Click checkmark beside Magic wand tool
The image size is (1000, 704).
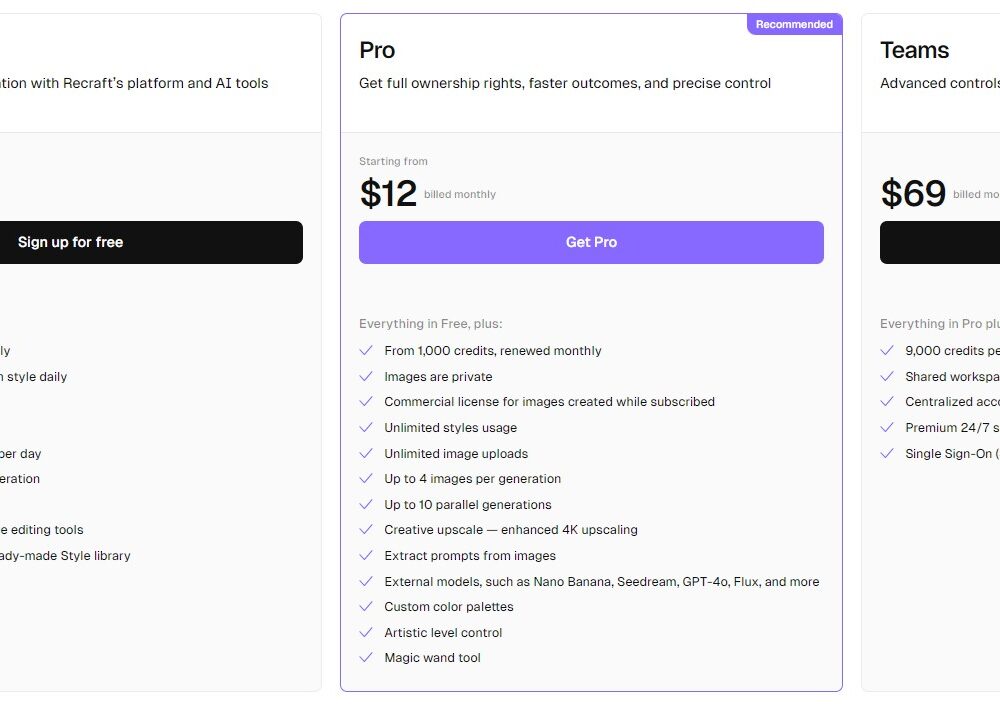coord(366,658)
